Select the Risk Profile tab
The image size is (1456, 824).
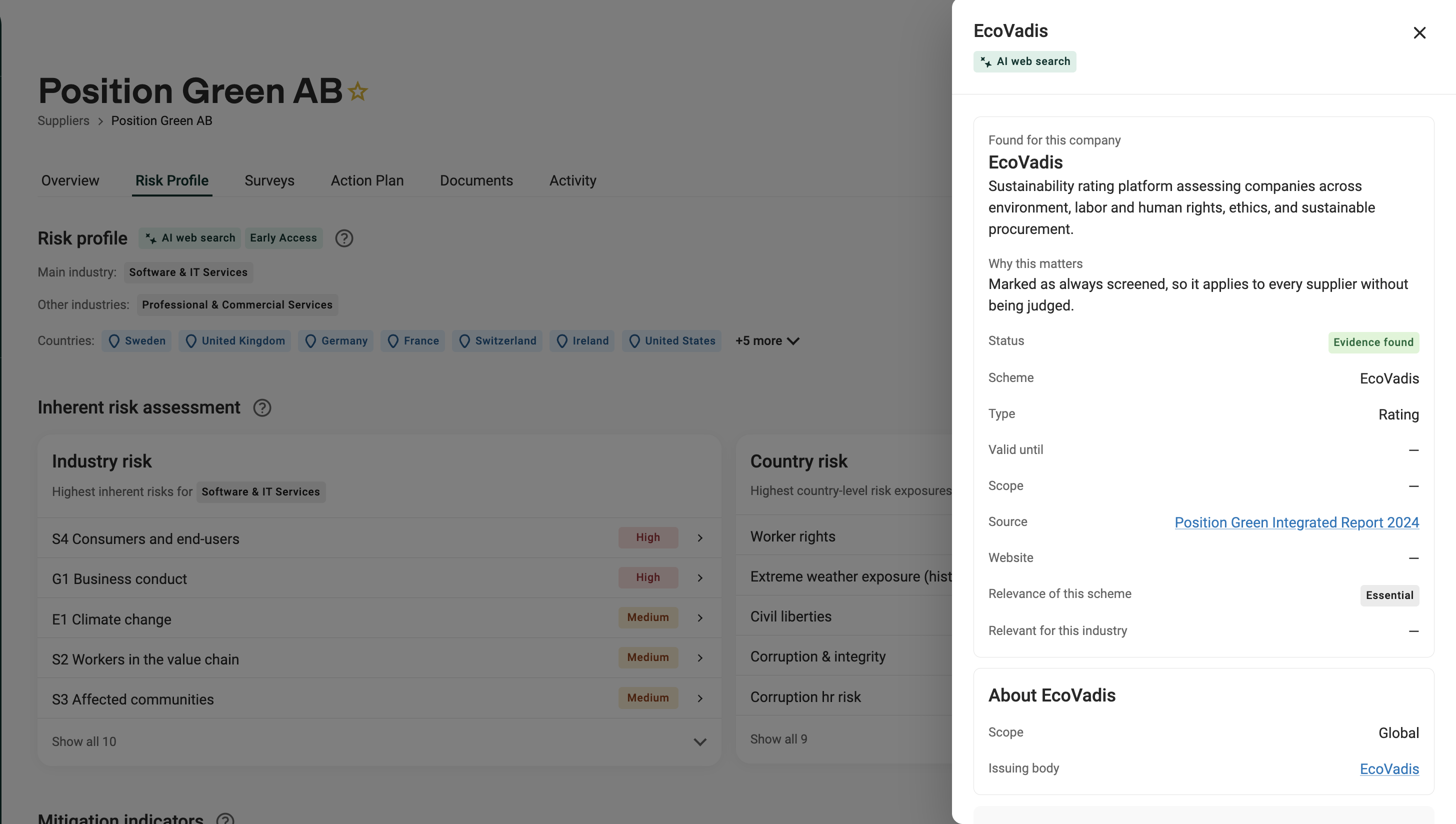click(172, 180)
